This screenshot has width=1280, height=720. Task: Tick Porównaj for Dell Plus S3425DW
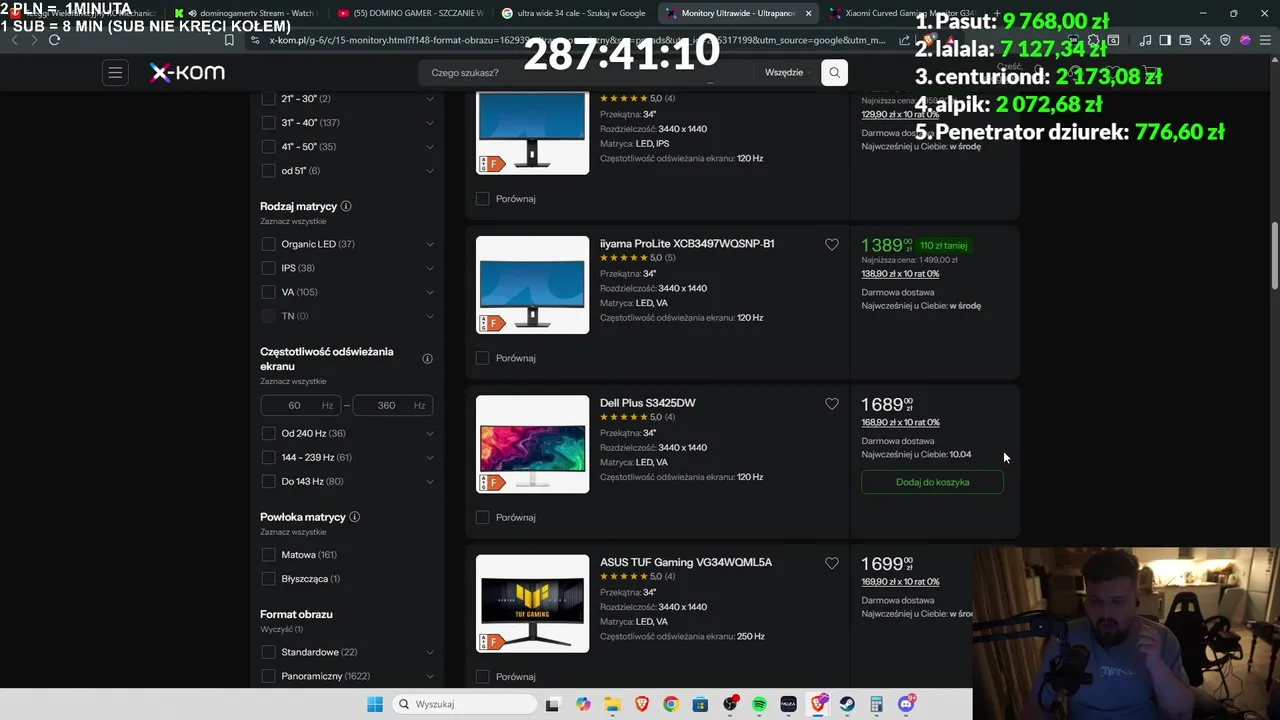point(483,517)
